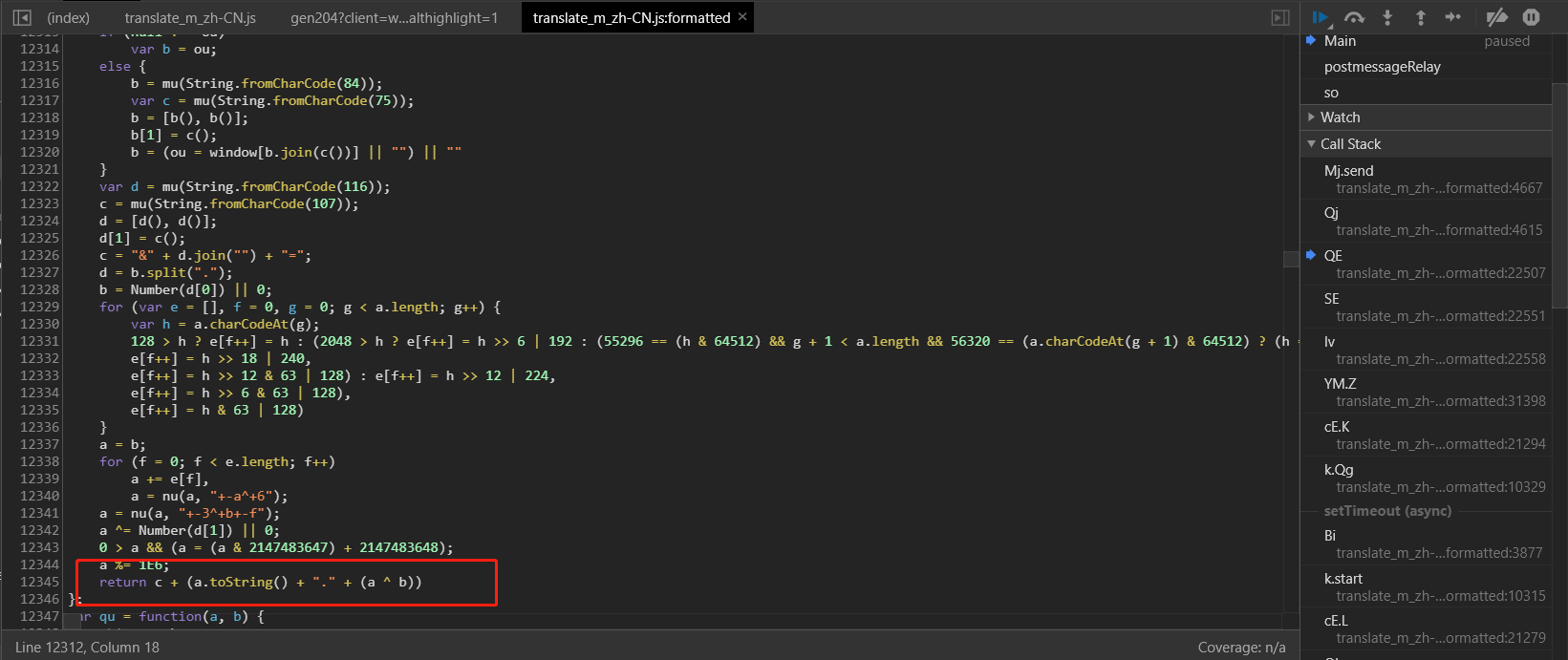Open source link ending formatted:10329
This screenshot has width=1568, height=660.
click(1441, 487)
